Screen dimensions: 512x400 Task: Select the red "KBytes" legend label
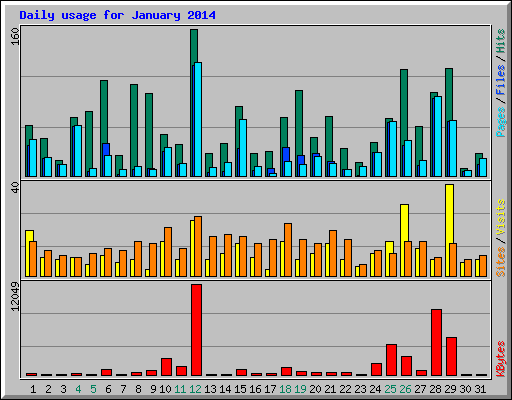click(x=501, y=359)
